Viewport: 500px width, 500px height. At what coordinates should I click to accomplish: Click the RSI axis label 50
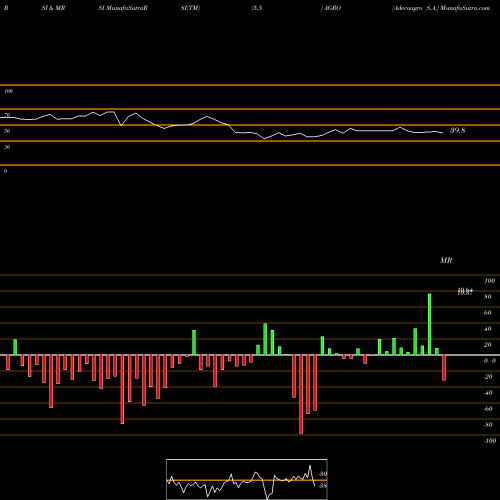click(x=7, y=131)
